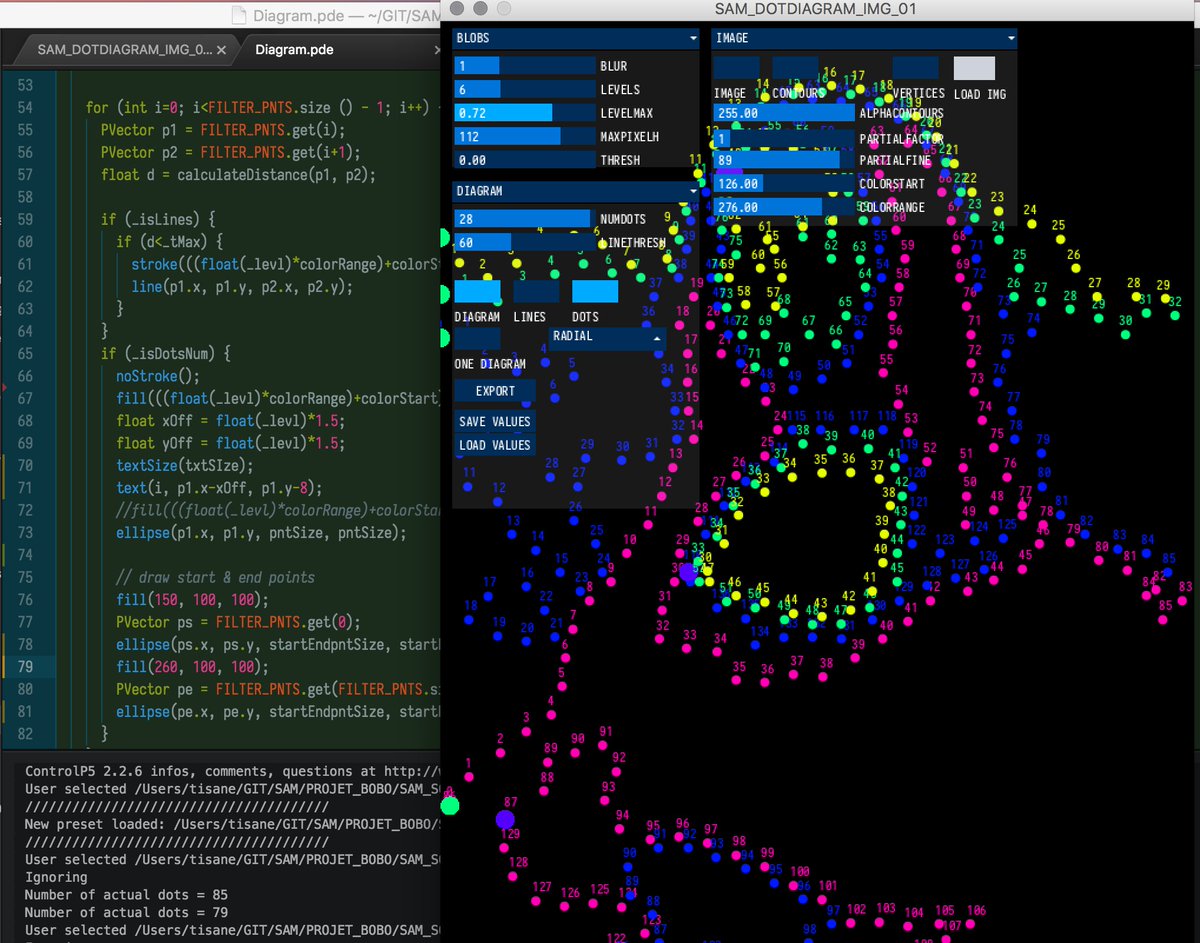
Task: Toggle the IMAGE display switch
Action: pos(736,68)
